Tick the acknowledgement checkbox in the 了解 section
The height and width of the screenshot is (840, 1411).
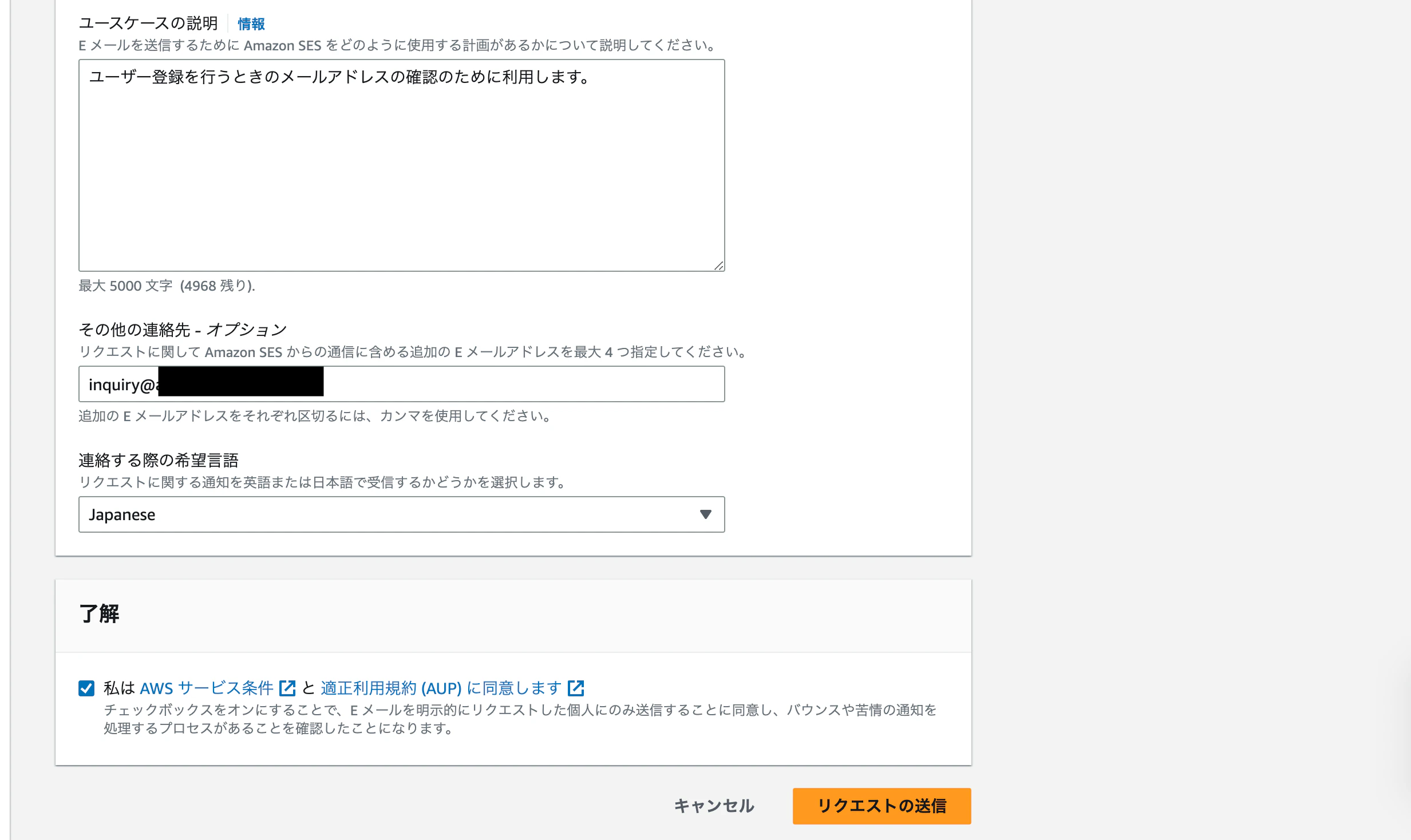pyautogui.click(x=86, y=688)
